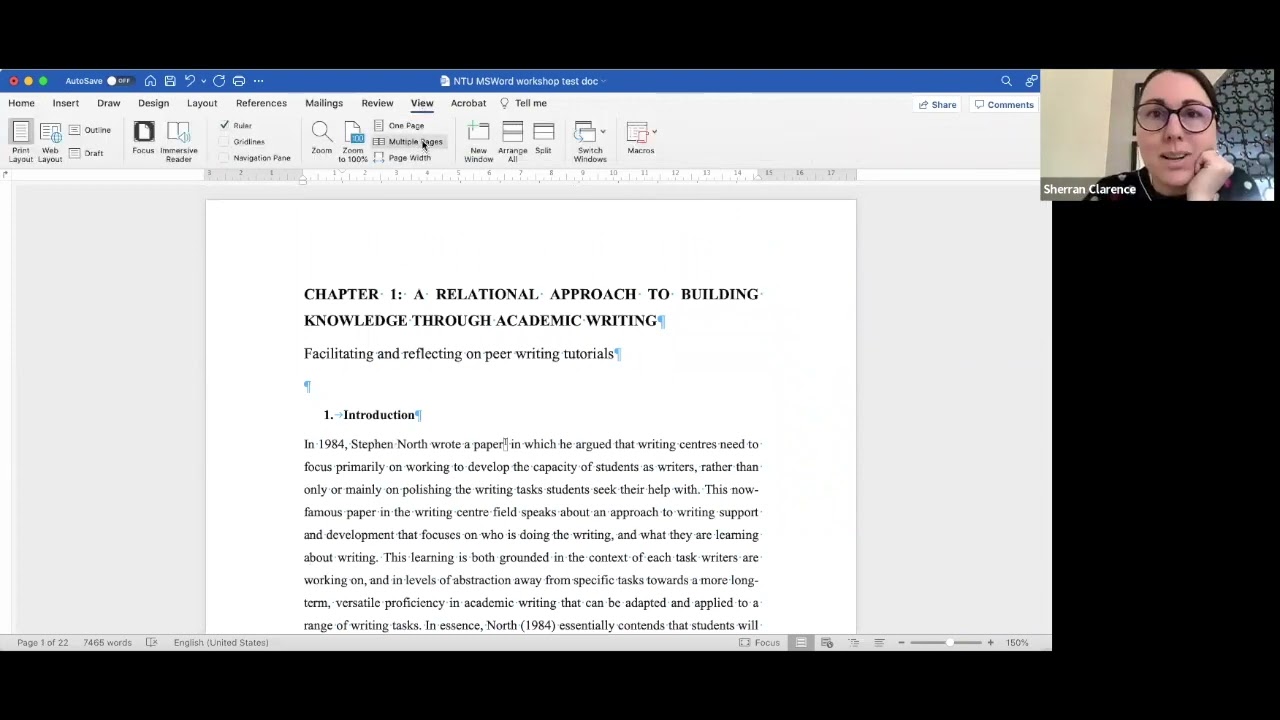The image size is (1280, 720).
Task: Switch to Outline view
Action: [x=90, y=130]
